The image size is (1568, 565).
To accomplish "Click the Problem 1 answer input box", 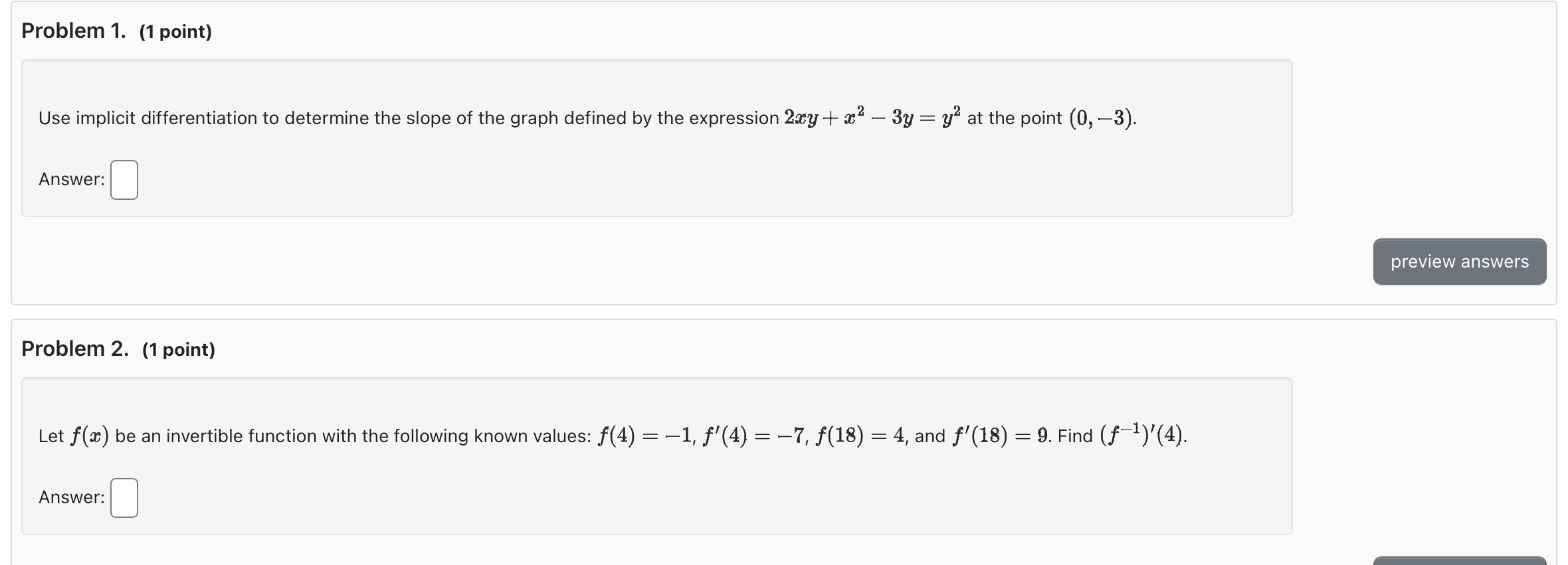I will click(123, 180).
